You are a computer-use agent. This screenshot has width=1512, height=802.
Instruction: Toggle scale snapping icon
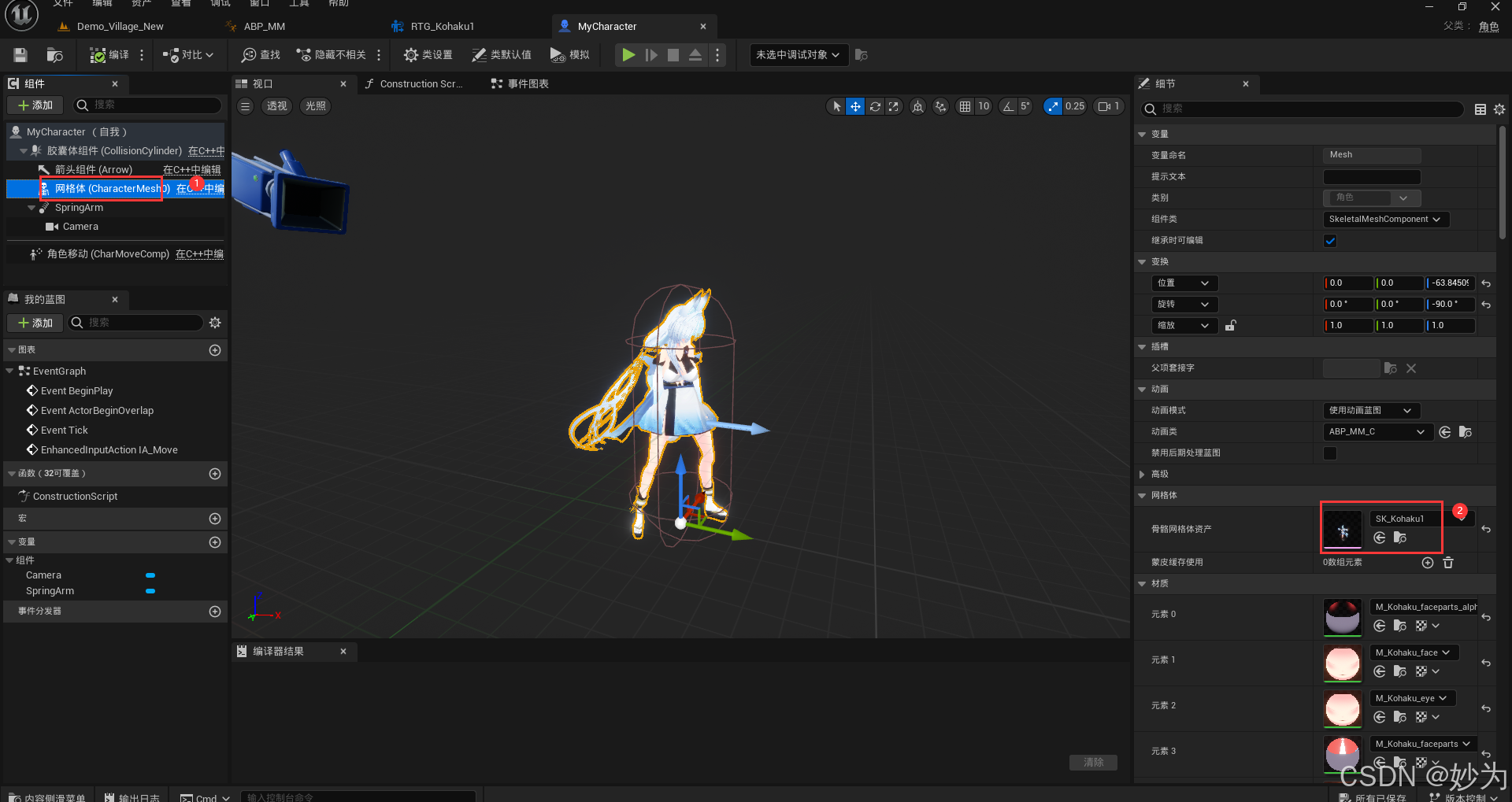[x=1053, y=106]
